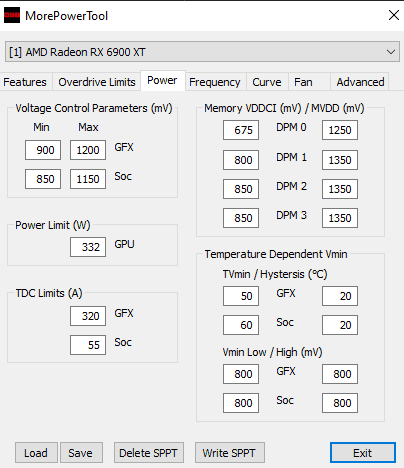Image resolution: width=404 pixels, height=468 pixels.
Task: Click the Soc TDC limit field showing 55
Action: click(x=88, y=345)
